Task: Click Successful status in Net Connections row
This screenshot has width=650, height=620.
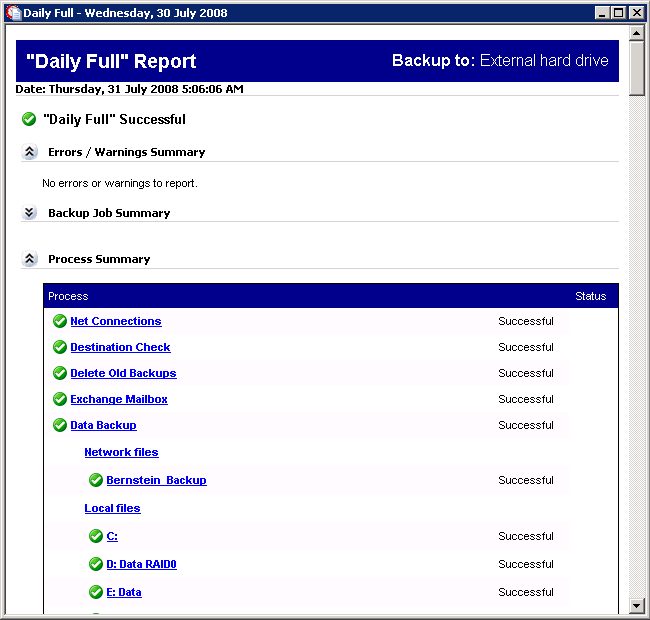Action: [526, 321]
